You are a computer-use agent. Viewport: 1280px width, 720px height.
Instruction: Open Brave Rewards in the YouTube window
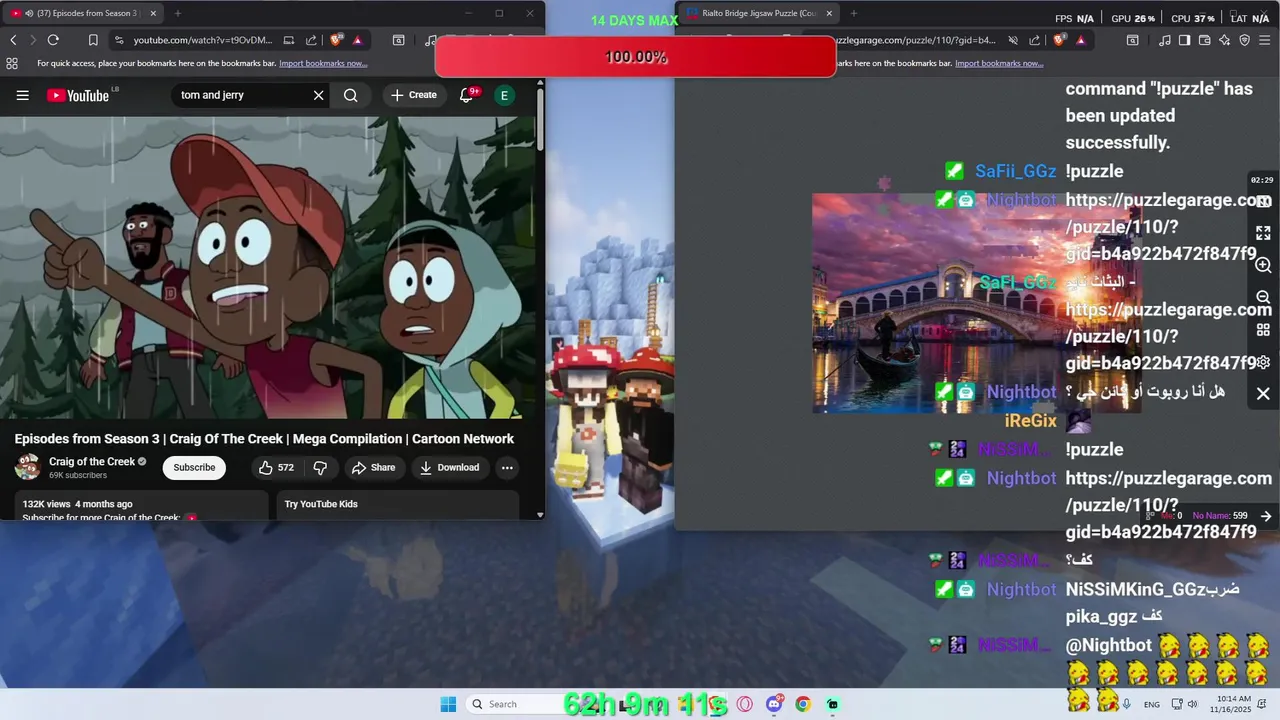(357, 40)
